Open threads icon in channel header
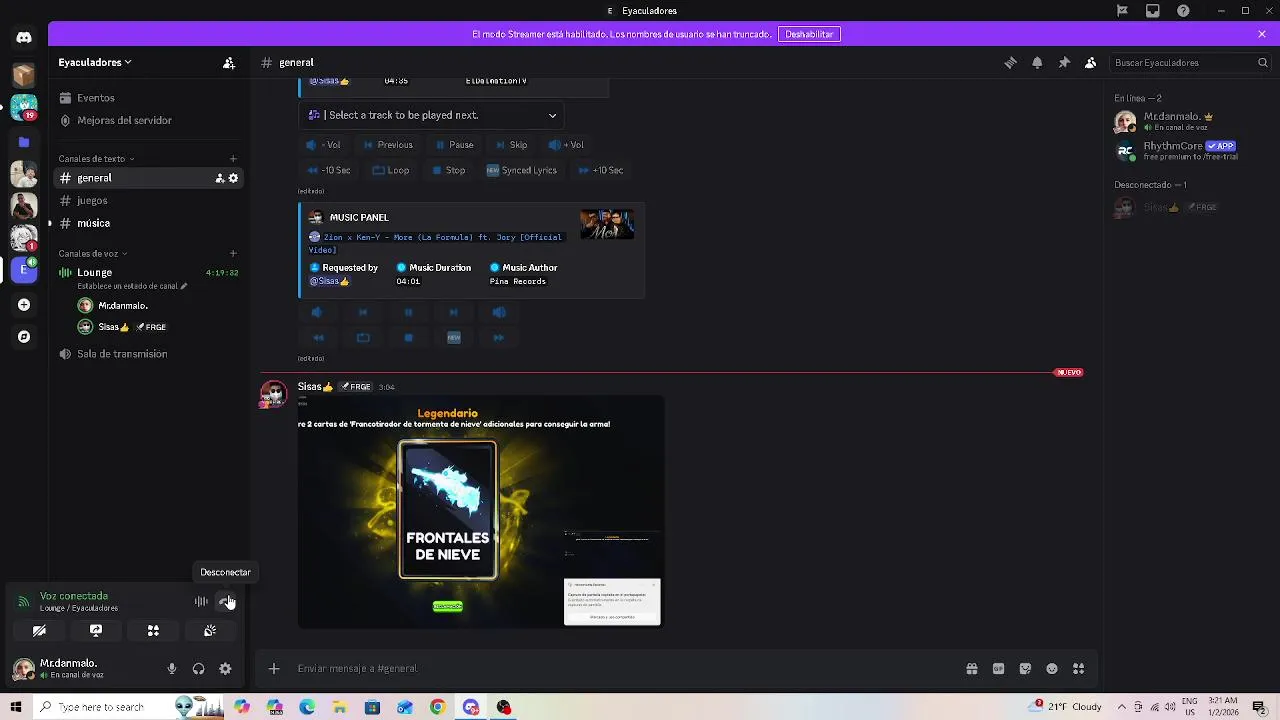This screenshot has height=720, width=1280. tap(1010, 62)
